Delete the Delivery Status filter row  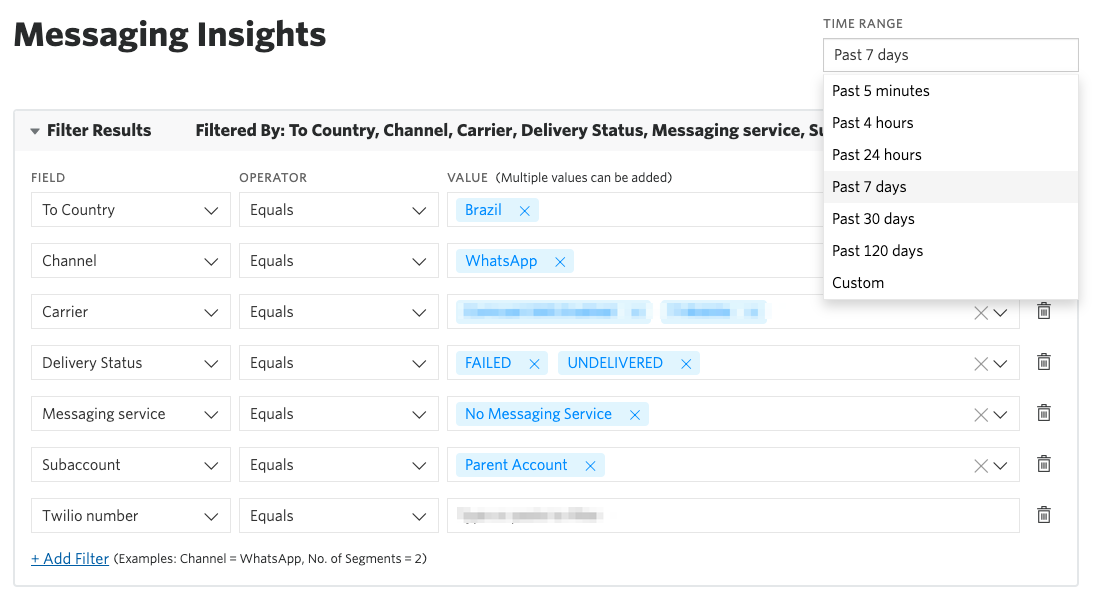pos(1043,361)
